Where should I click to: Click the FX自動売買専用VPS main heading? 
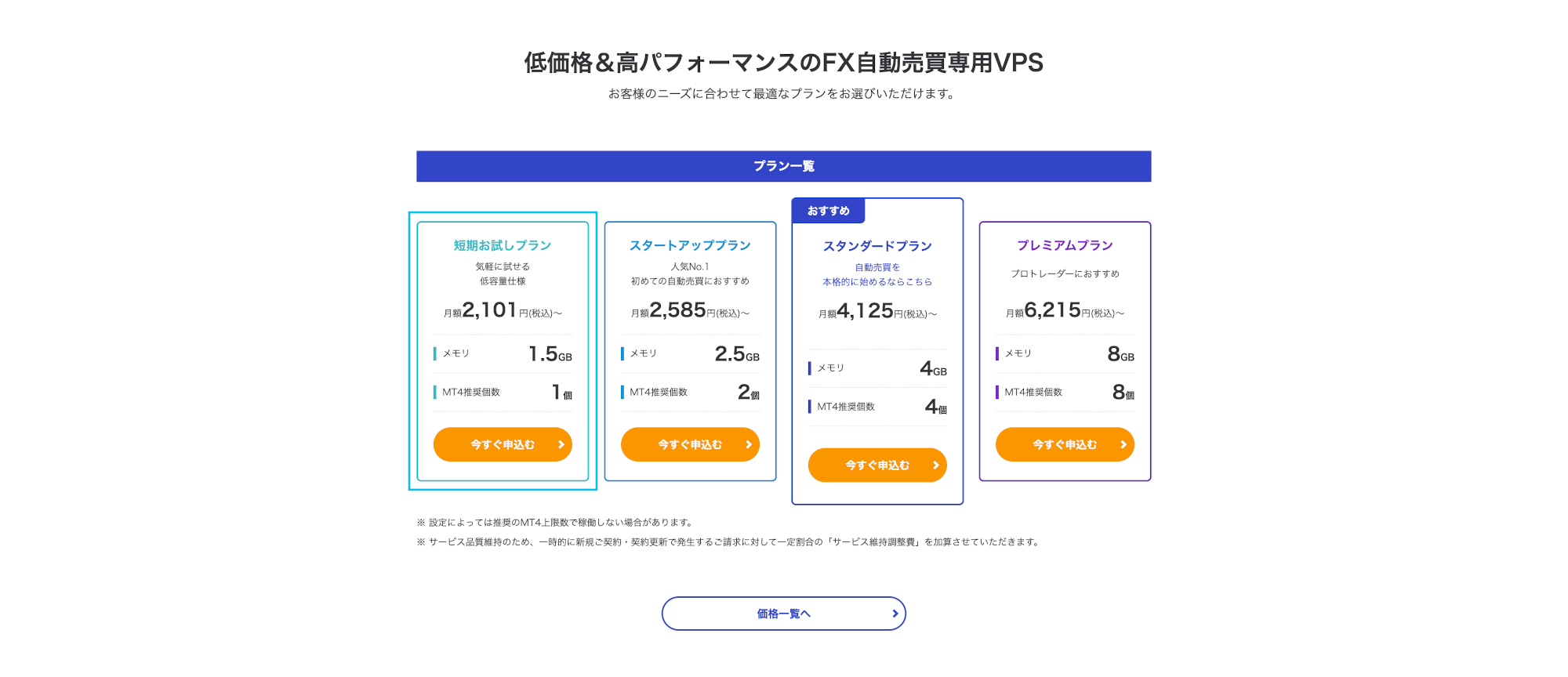coord(783,63)
